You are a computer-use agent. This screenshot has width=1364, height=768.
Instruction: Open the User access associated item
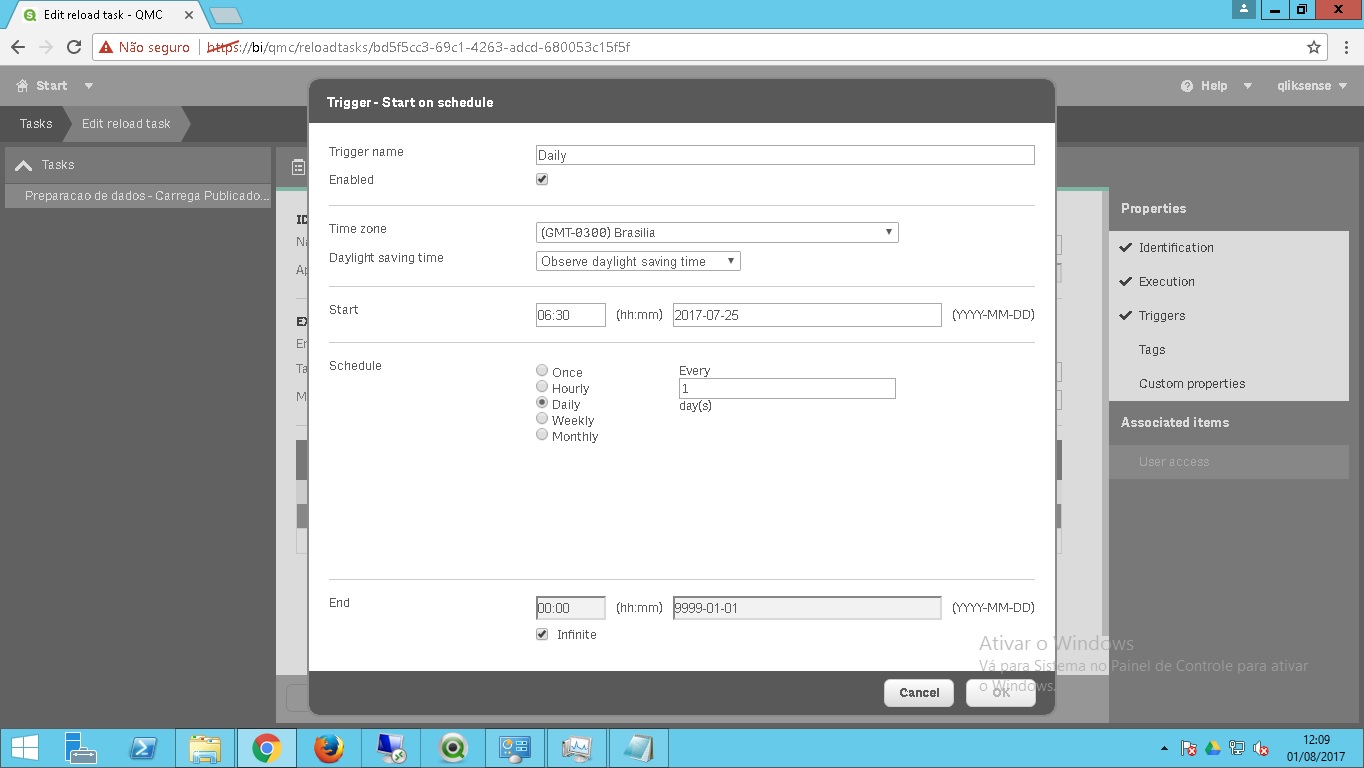1229,462
